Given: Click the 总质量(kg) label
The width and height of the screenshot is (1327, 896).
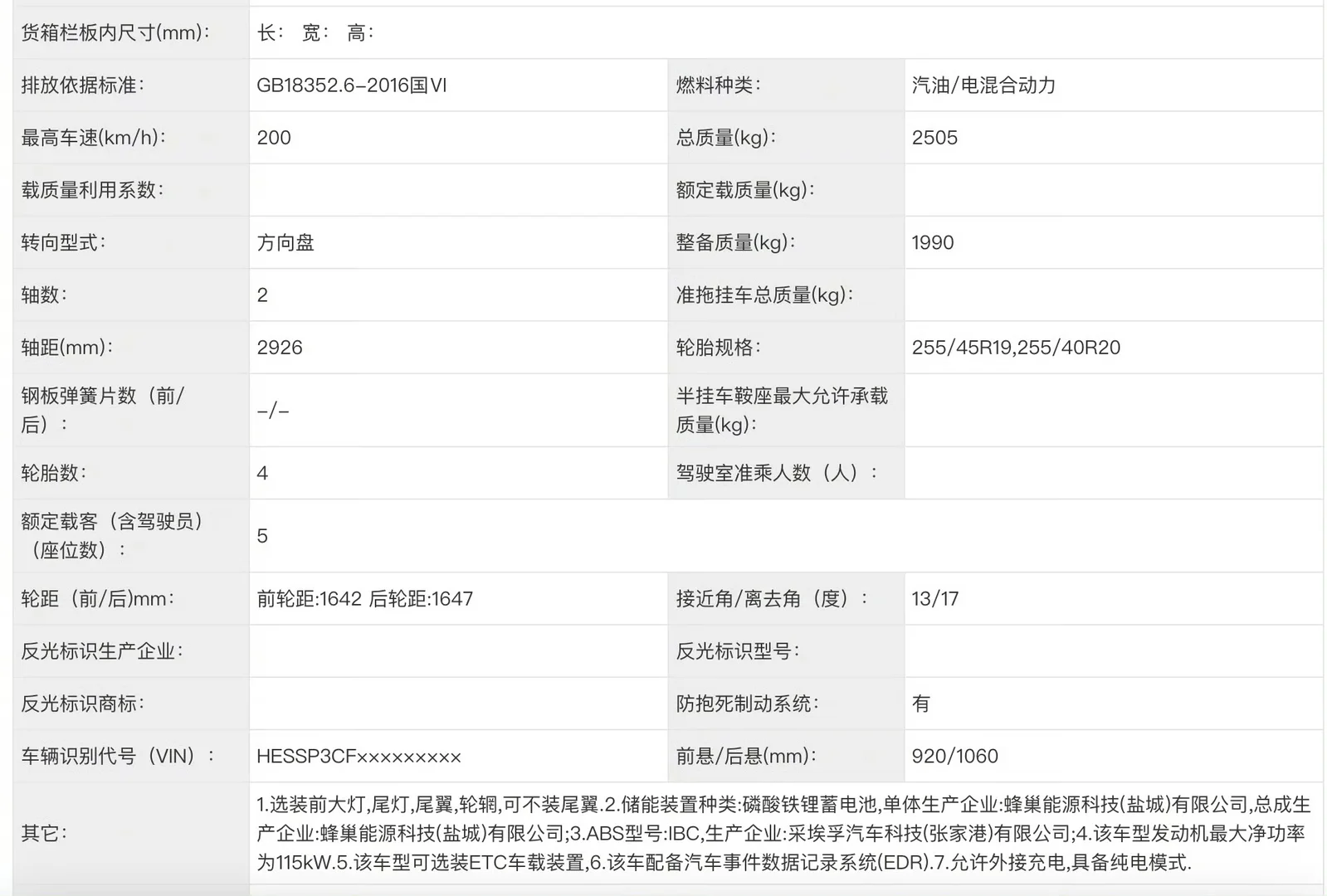Looking at the screenshot, I should click(726, 138).
